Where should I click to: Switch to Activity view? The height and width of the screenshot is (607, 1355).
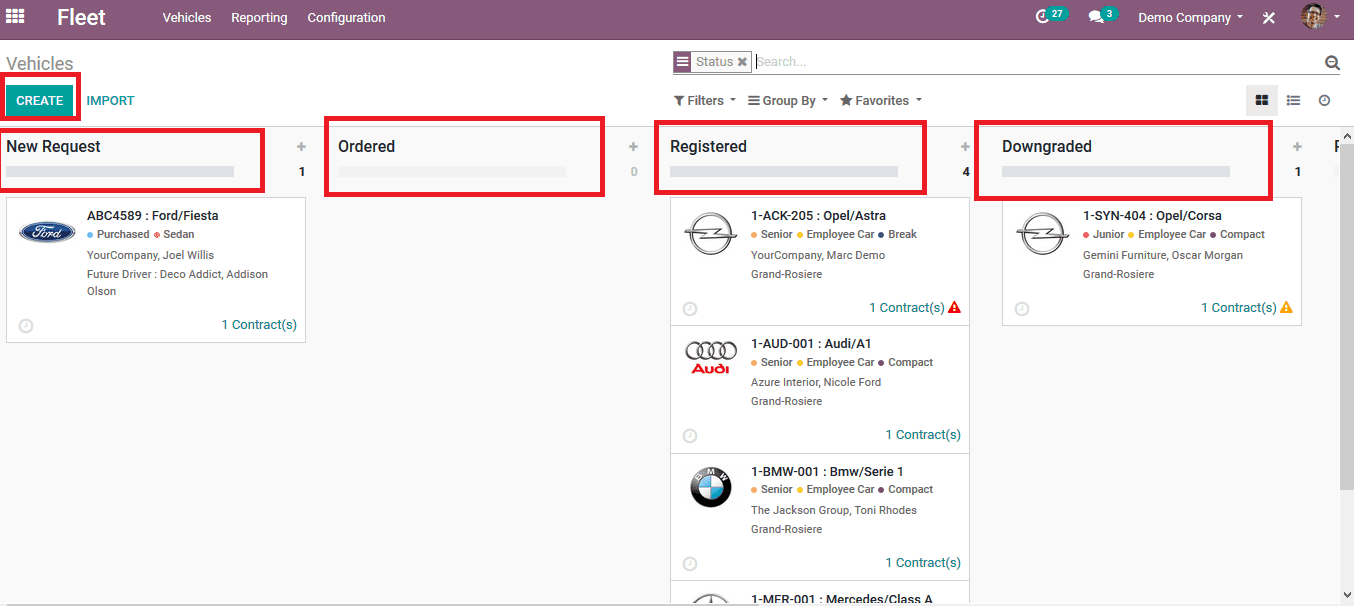1324,100
